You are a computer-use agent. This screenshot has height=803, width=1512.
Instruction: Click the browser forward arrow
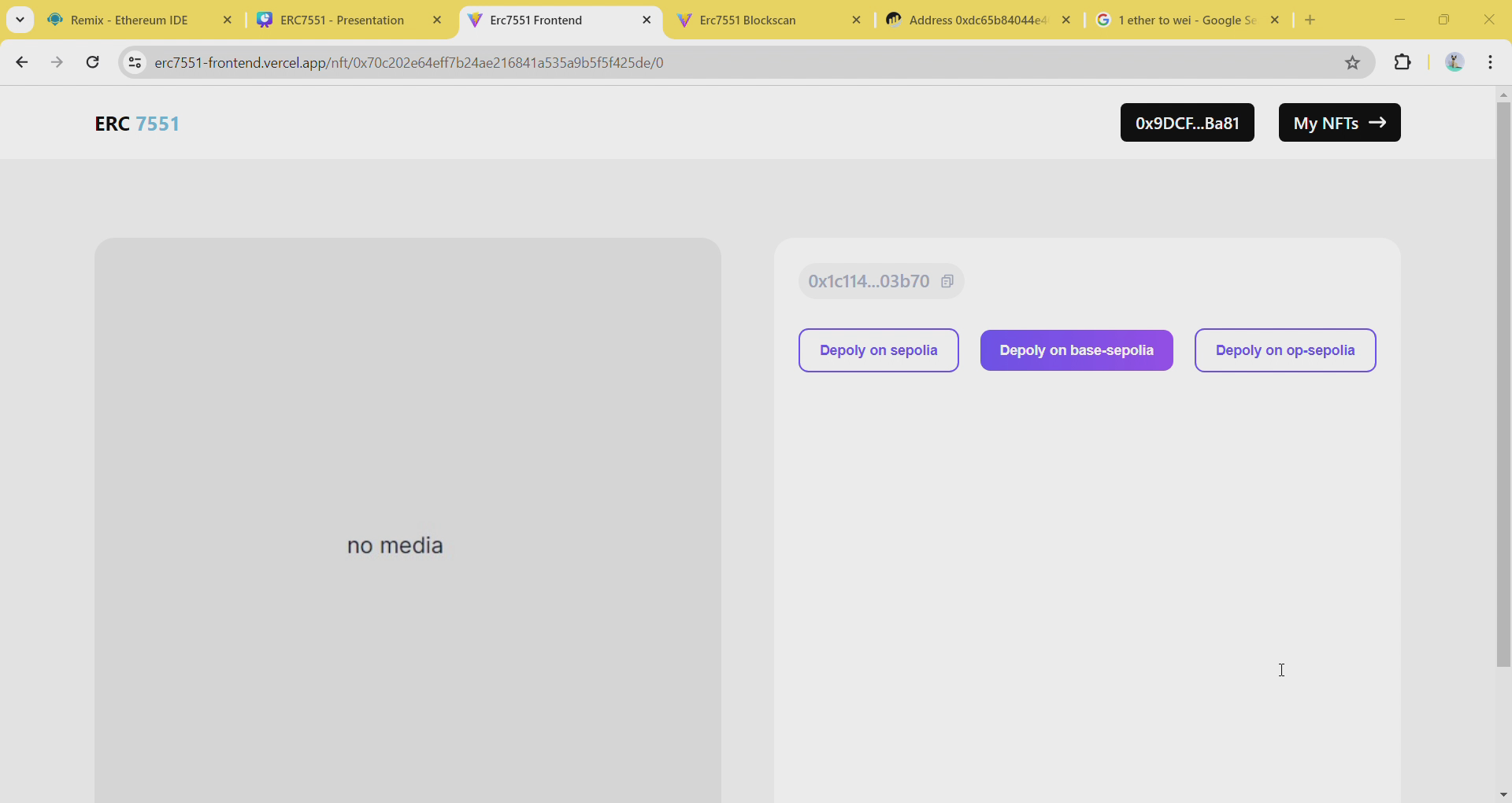[x=57, y=62]
